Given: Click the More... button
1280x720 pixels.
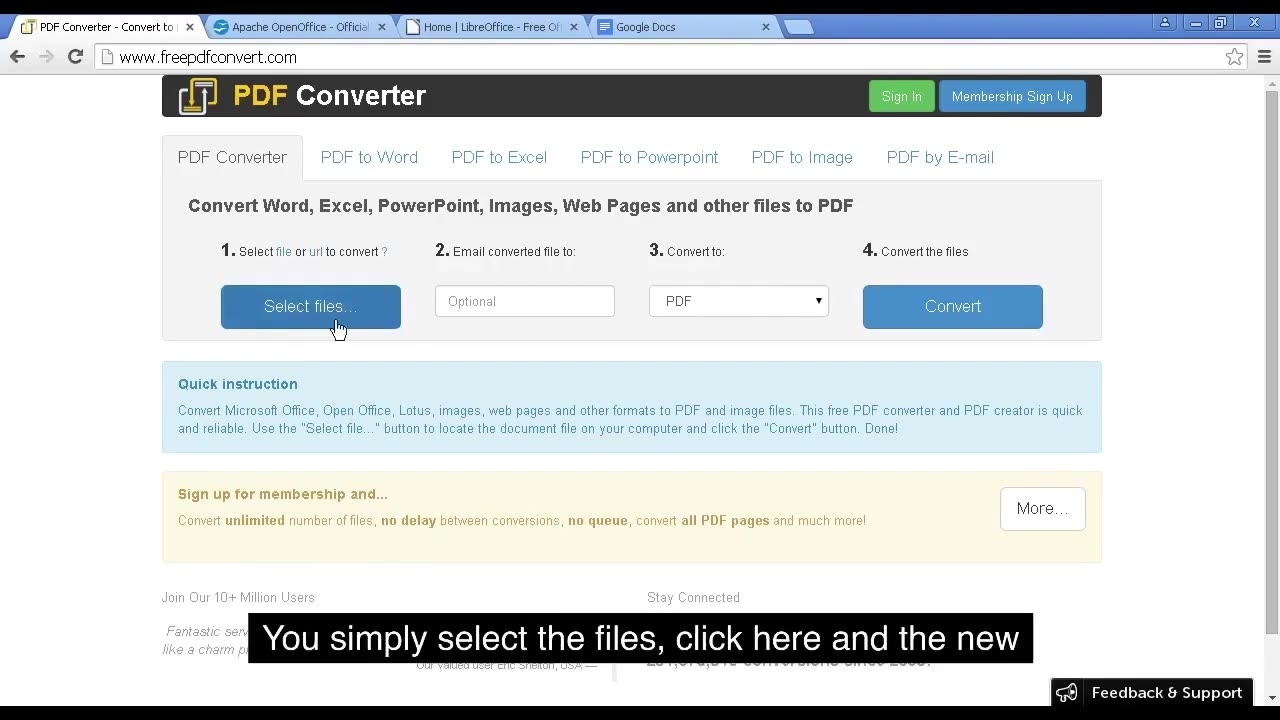Looking at the screenshot, I should click(1043, 508).
